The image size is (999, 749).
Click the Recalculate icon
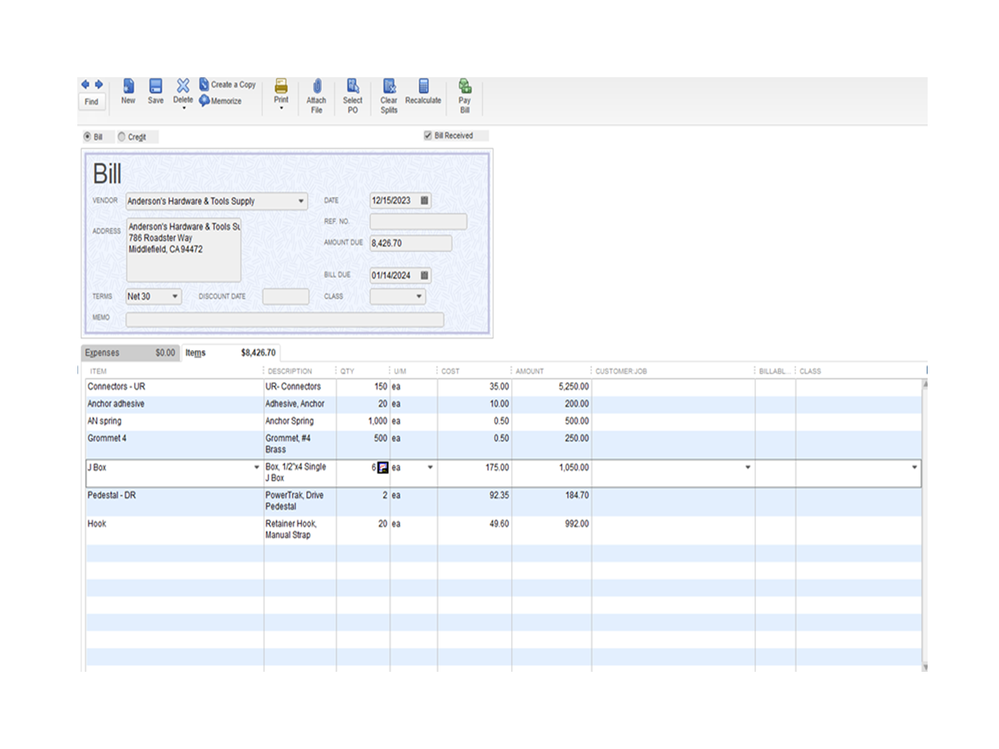click(423, 87)
